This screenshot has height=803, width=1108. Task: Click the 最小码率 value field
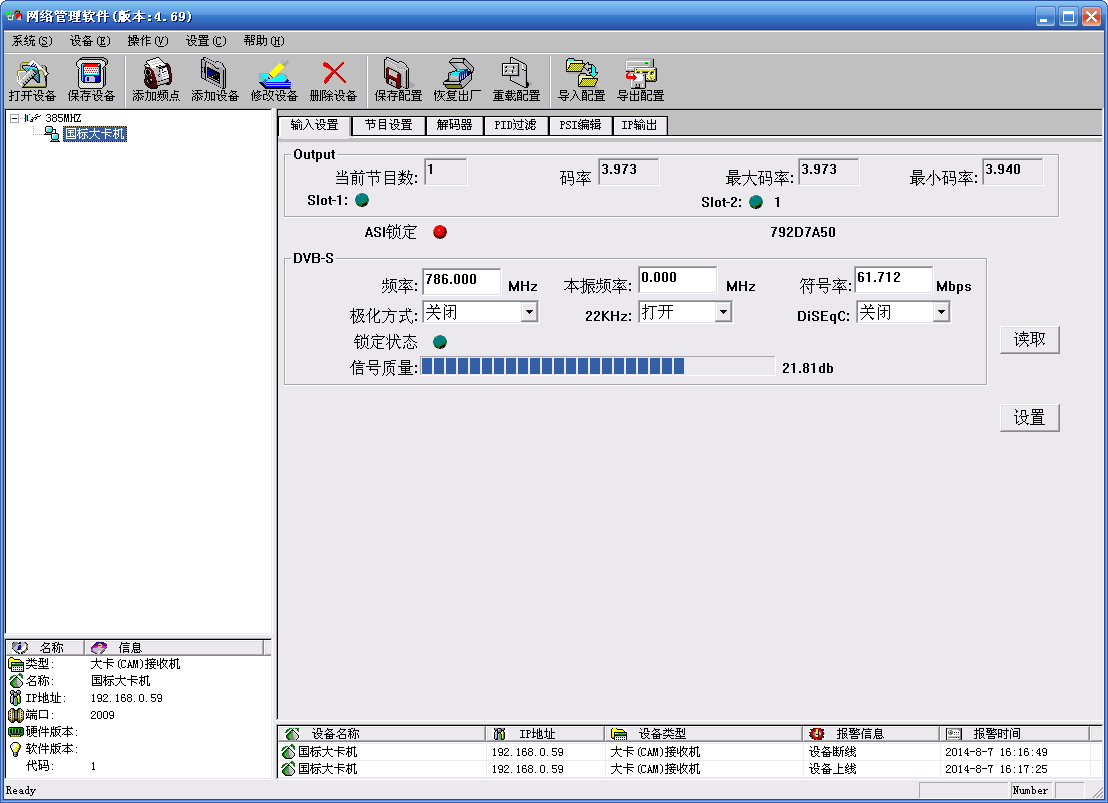[1013, 171]
